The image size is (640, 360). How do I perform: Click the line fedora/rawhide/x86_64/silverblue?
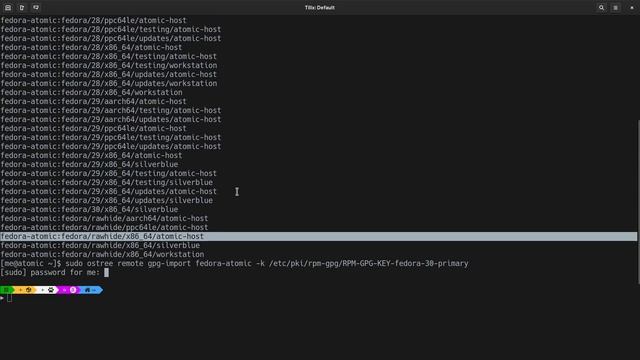tap(100, 245)
